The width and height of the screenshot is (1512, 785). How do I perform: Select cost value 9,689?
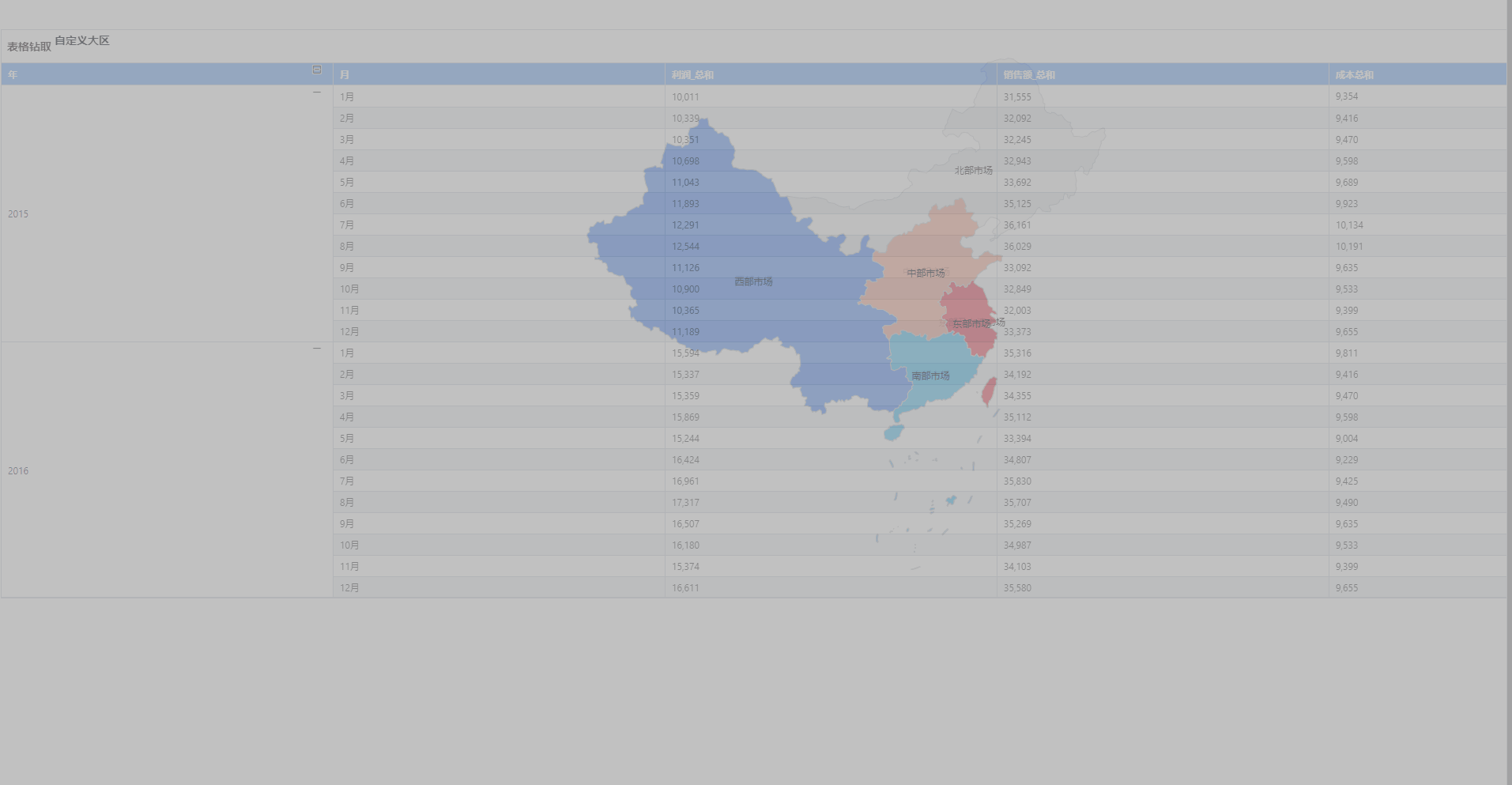coord(1347,183)
